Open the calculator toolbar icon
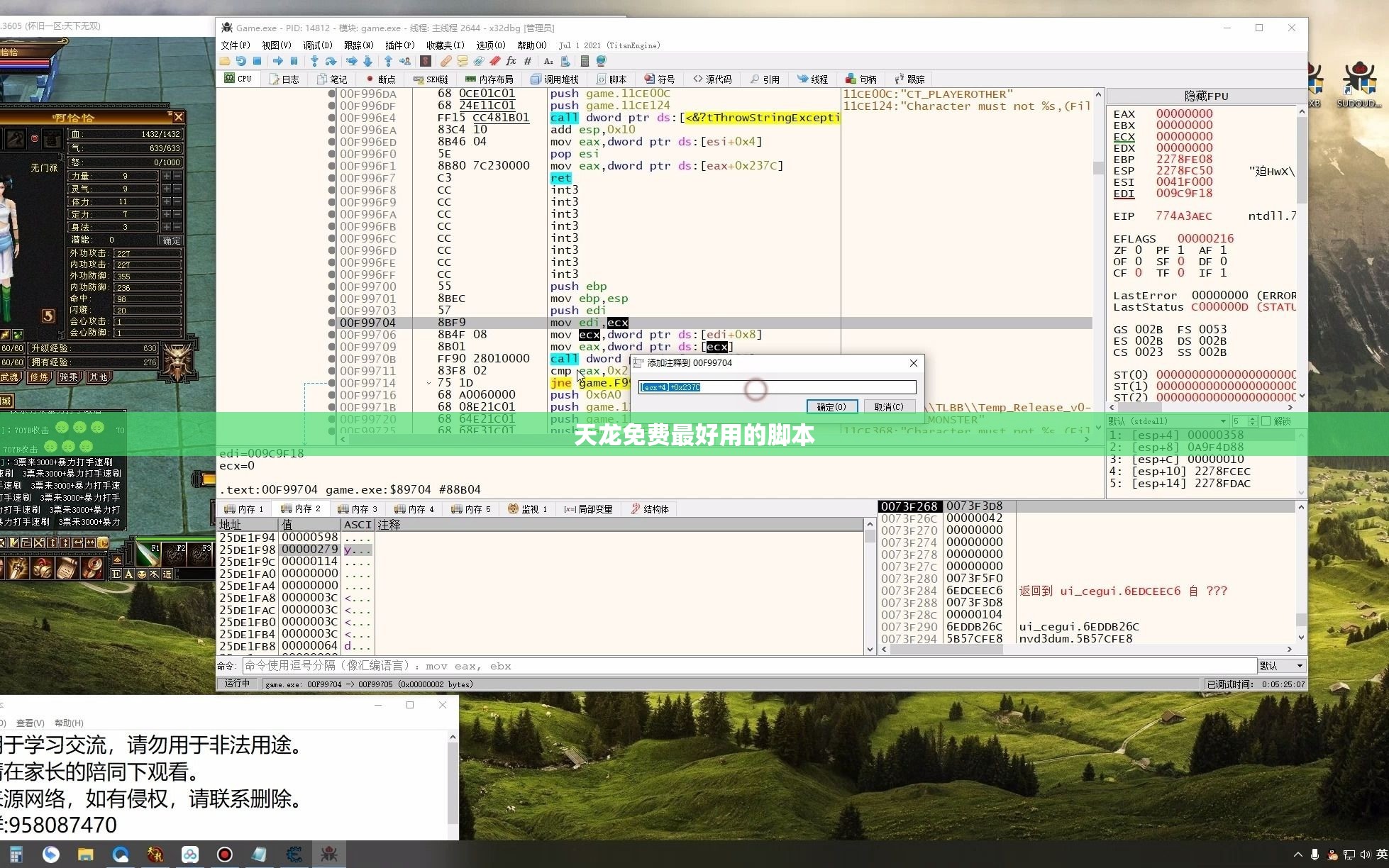The image size is (1389, 868). click(x=585, y=62)
